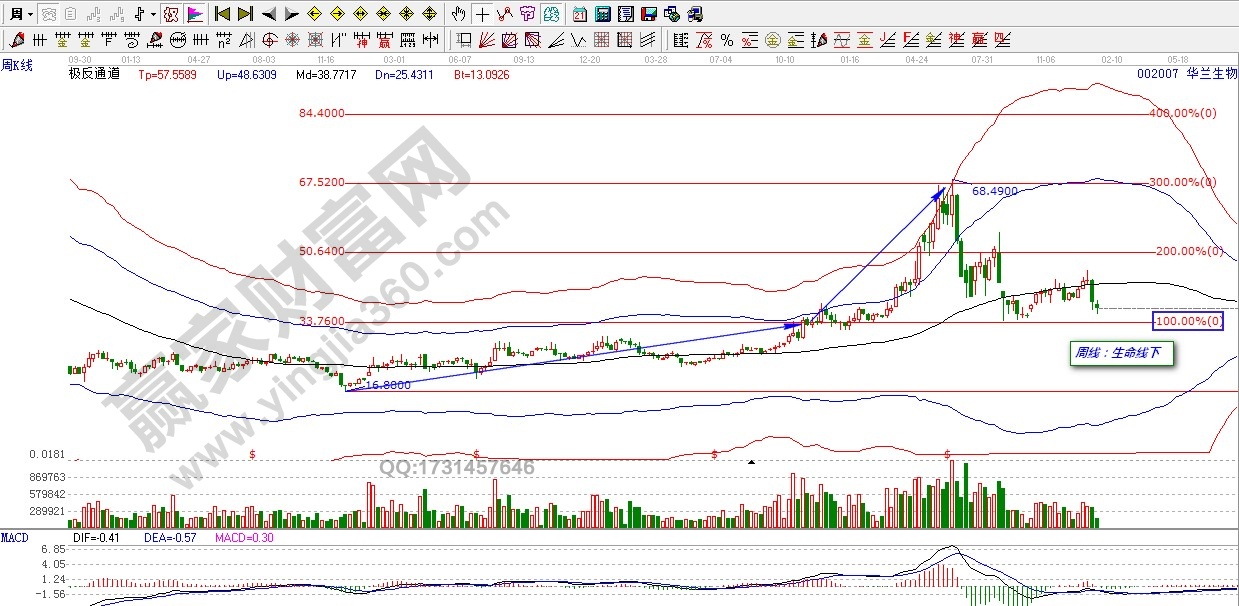Image resolution: width=1239 pixels, height=606 pixels.
Task: Step back with black left triangle
Action: (268, 14)
